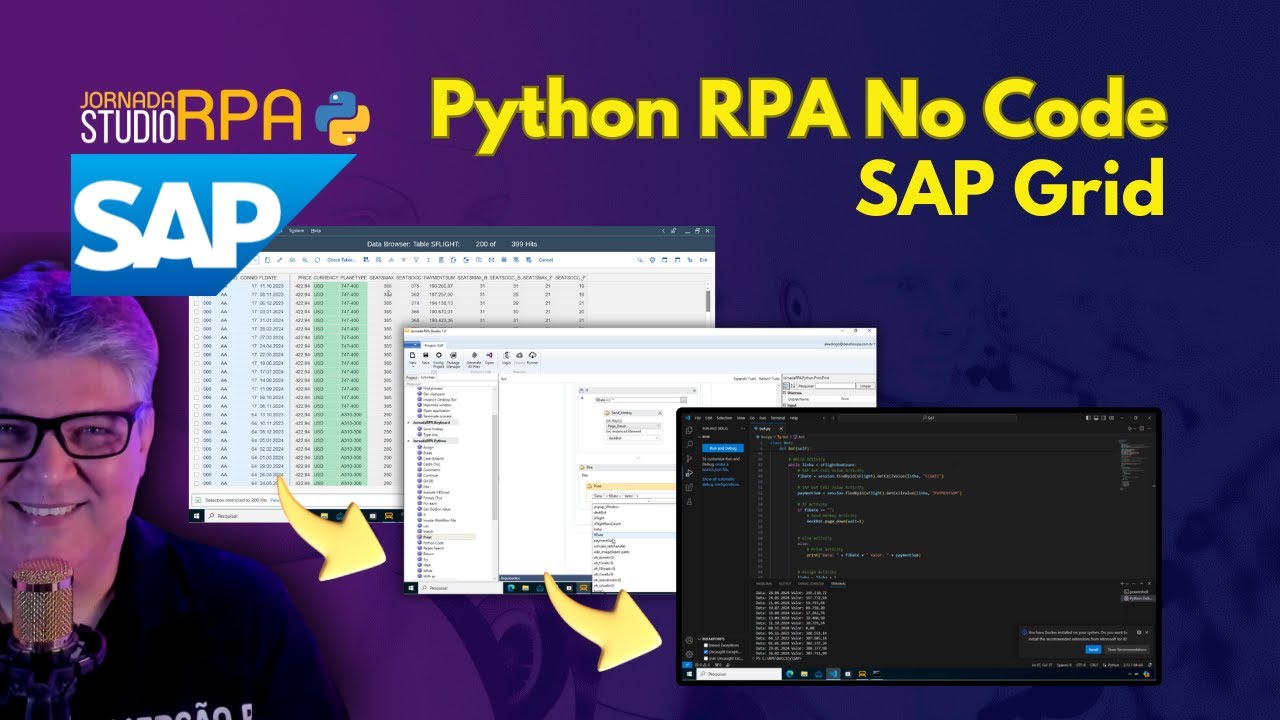
Task: Click New icon in JornadaRPA Studio ribbon
Action: click(412, 355)
